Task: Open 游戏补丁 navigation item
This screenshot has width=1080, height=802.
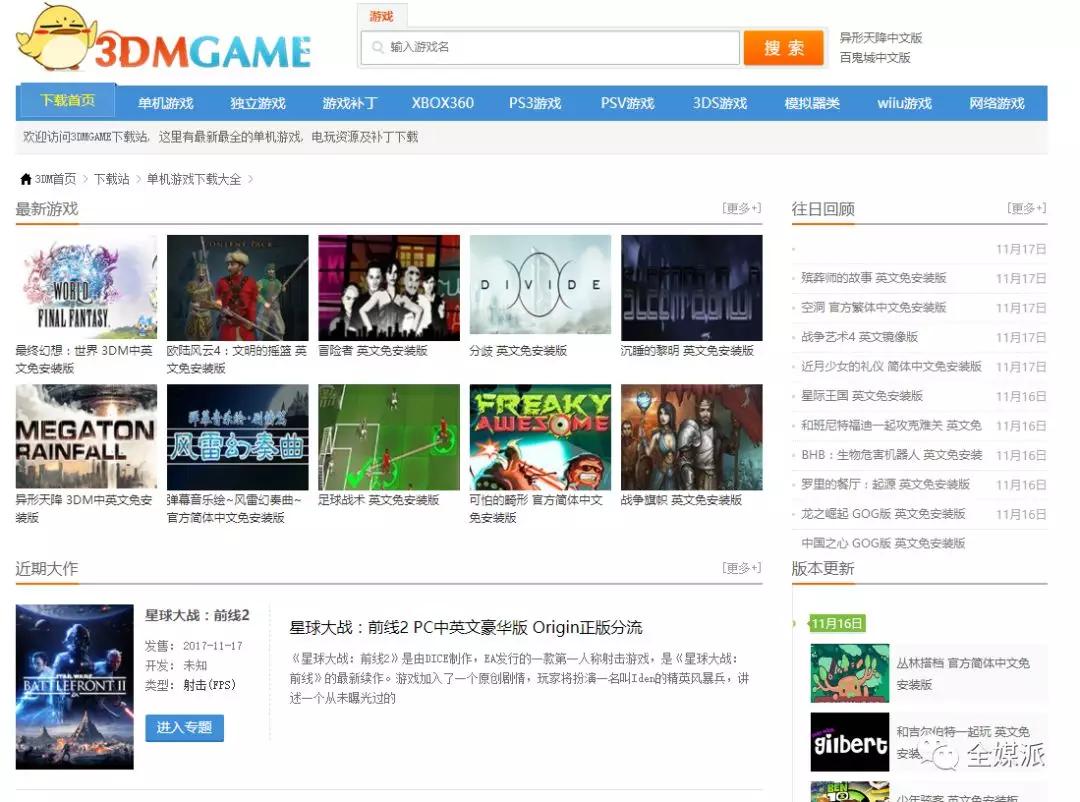Action: point(350,103)
